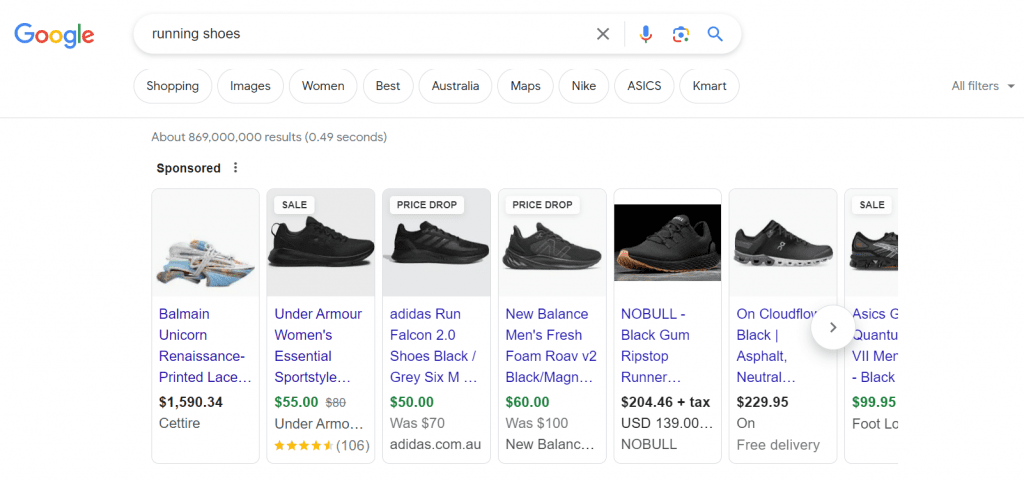Screen dimensions: 1024x481
Task: Click the results count text
Action: pyautogui.click(x=269, y=137)
